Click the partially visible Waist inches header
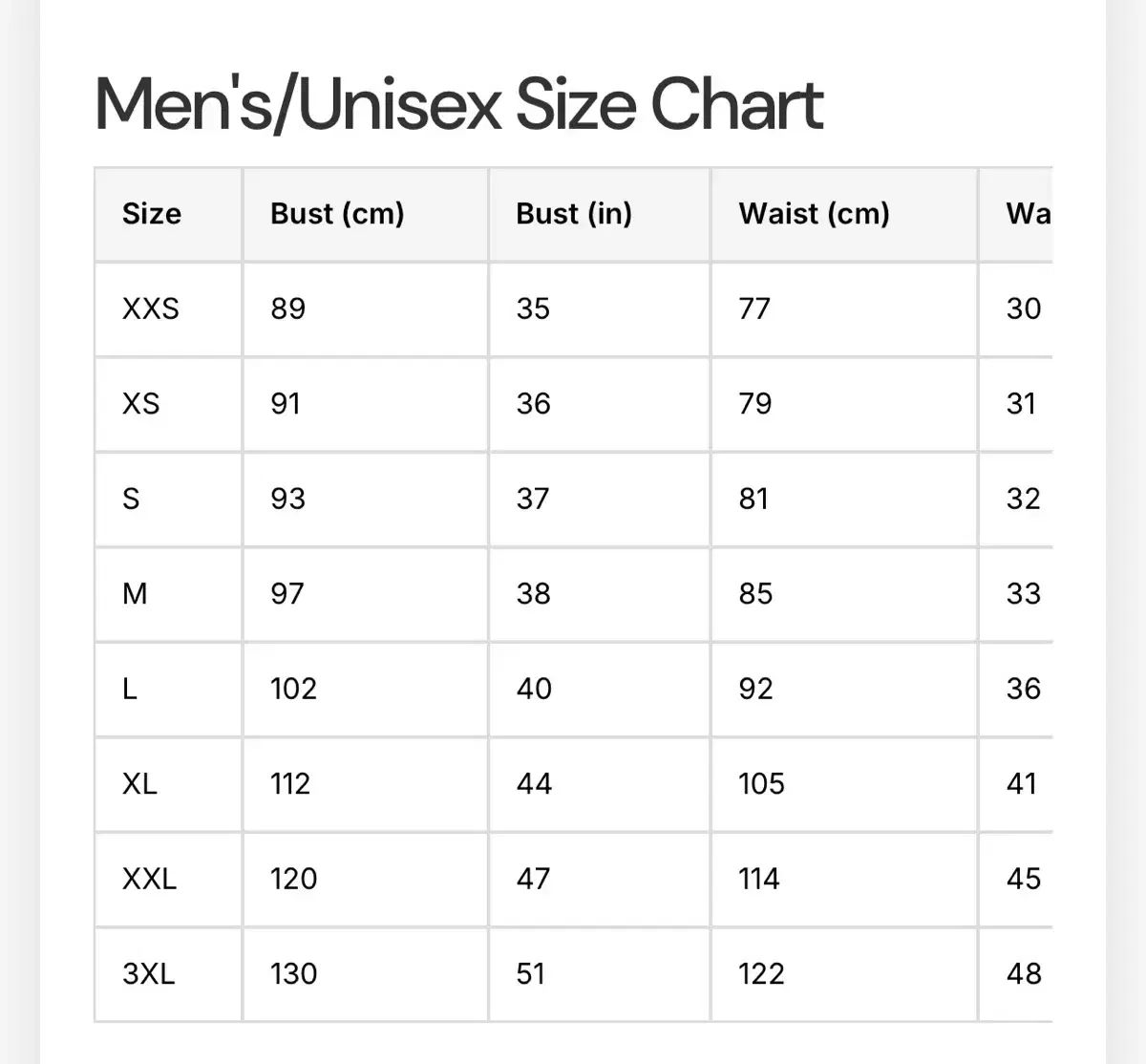The image size is (1146, 1064). (x=1028, y=213)
